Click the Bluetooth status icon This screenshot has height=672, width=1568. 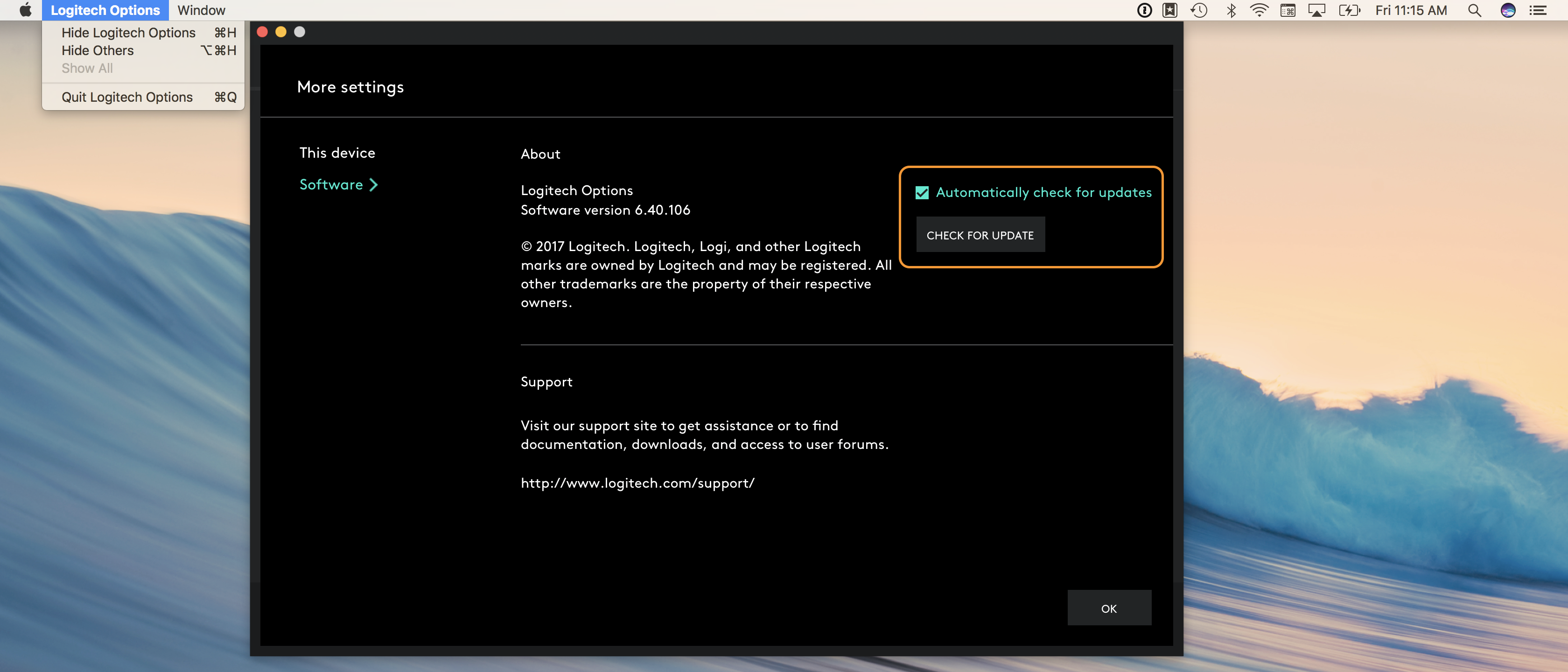[1231, 10]
